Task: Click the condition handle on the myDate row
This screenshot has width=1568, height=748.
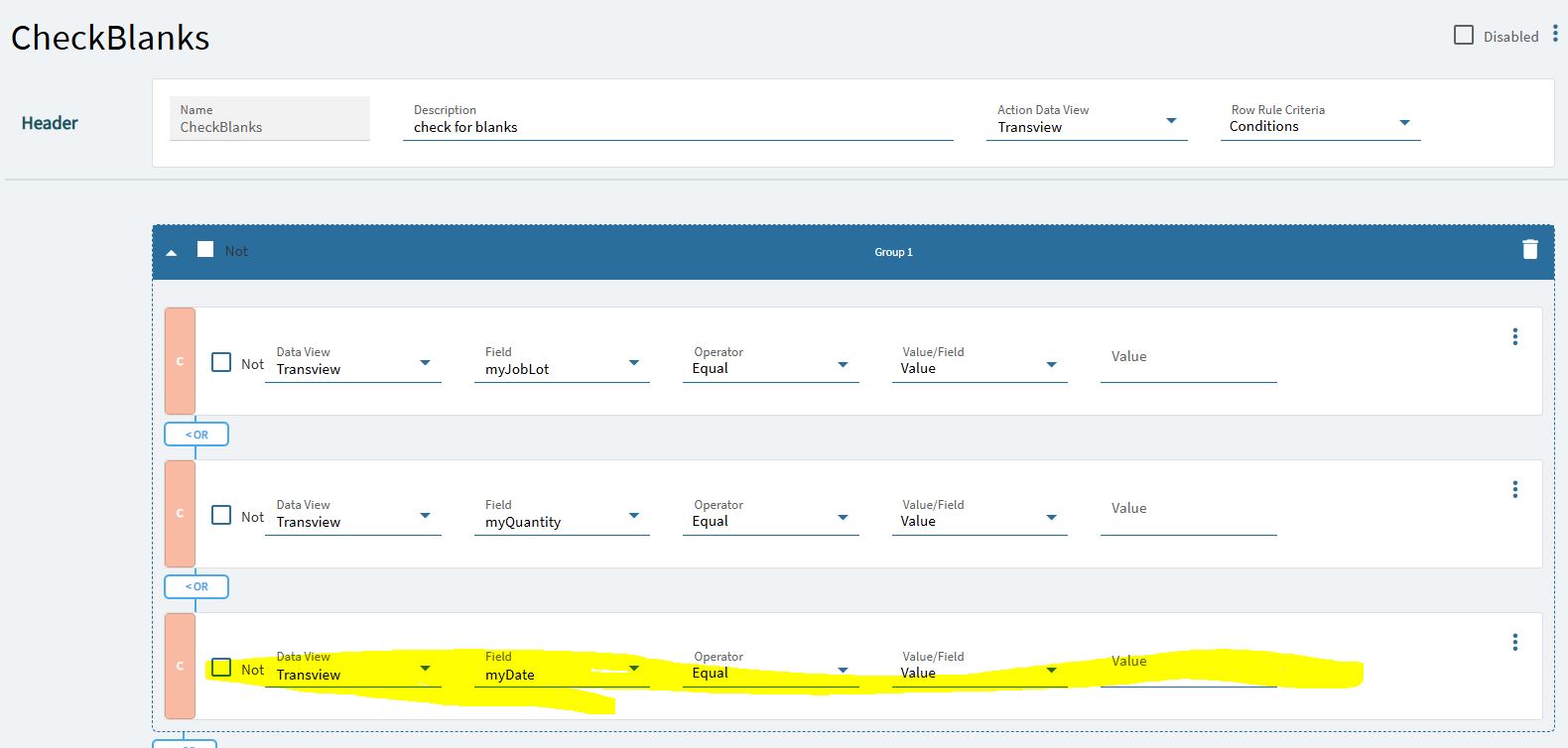Action: pos(180,666)
